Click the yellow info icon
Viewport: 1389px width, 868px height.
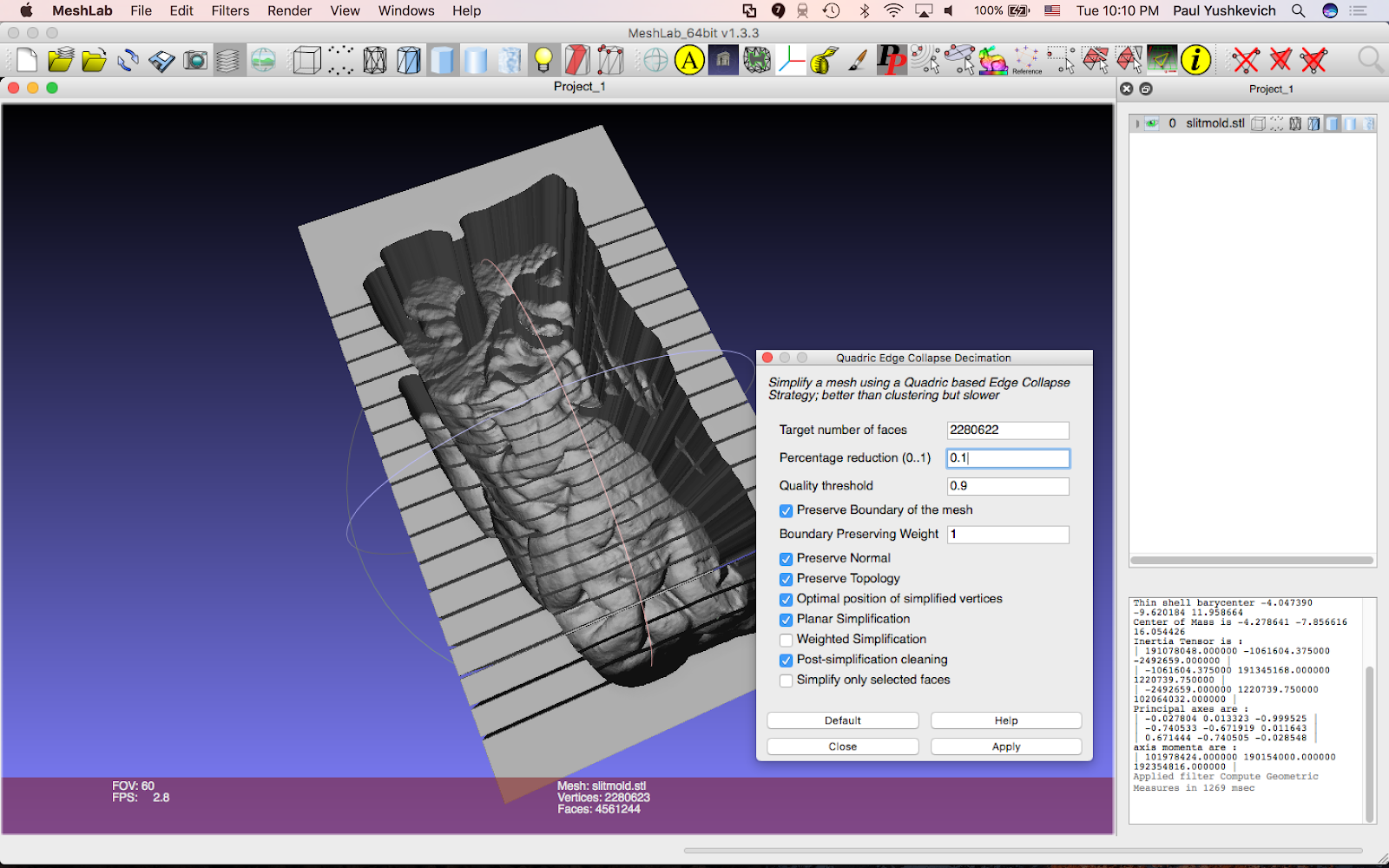1195,60
